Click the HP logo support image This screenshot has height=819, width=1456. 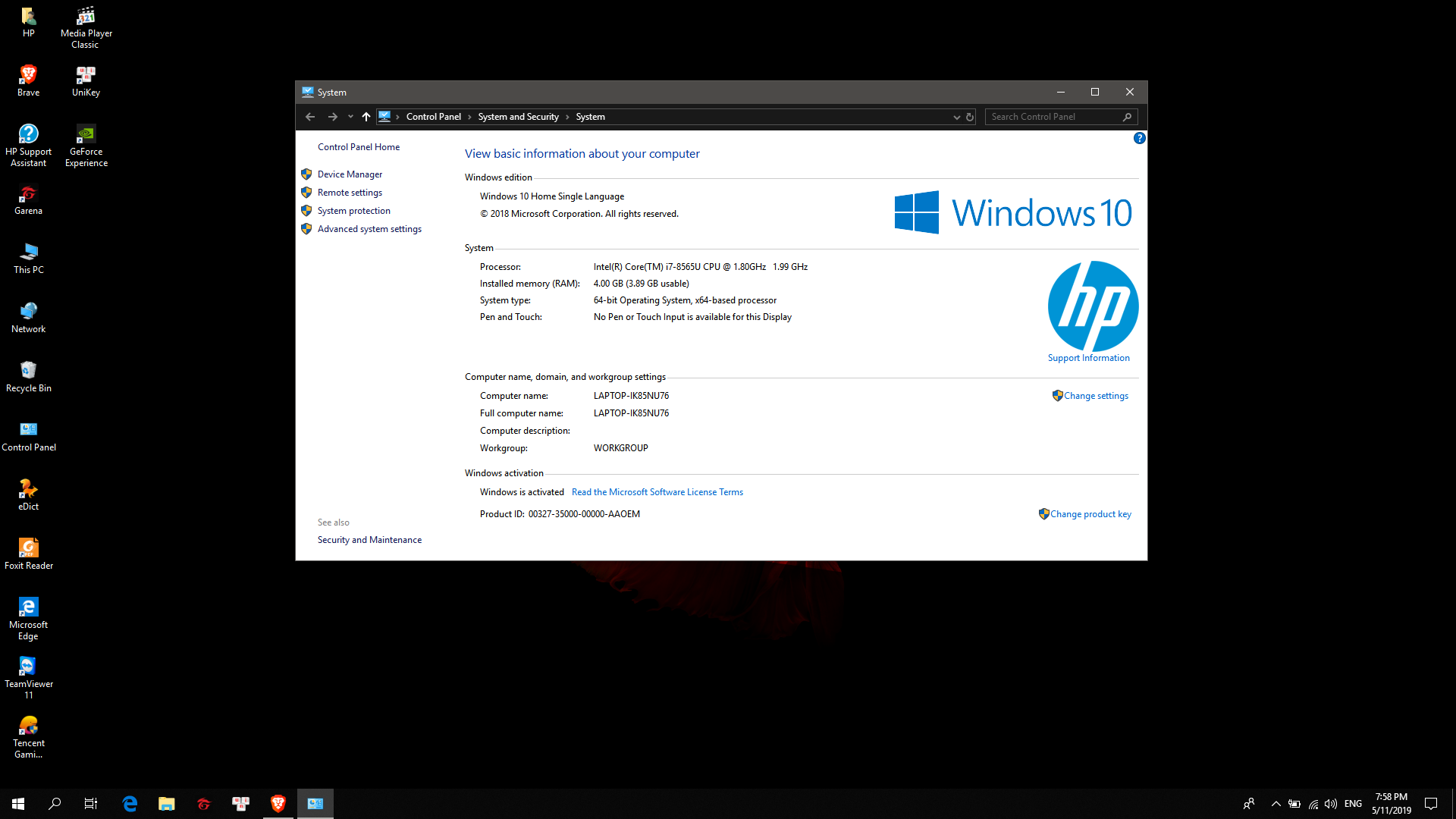click(x=1093, y=306)
